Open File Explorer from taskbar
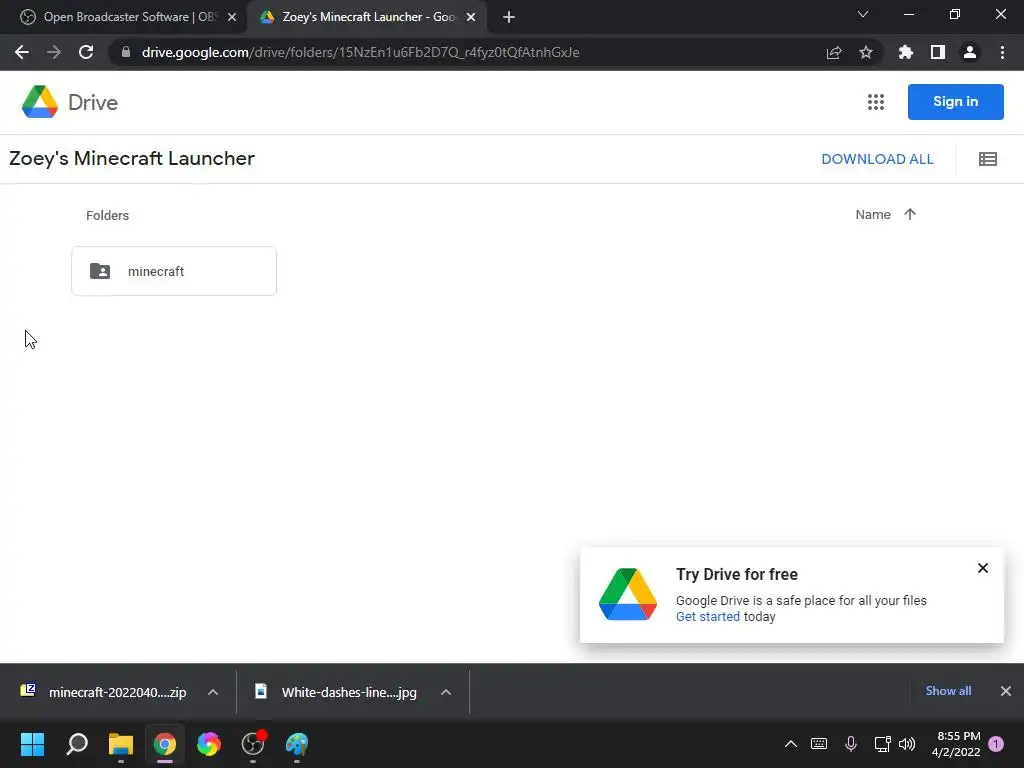The width and height of the screenshot is (1024, 768). 121,744
